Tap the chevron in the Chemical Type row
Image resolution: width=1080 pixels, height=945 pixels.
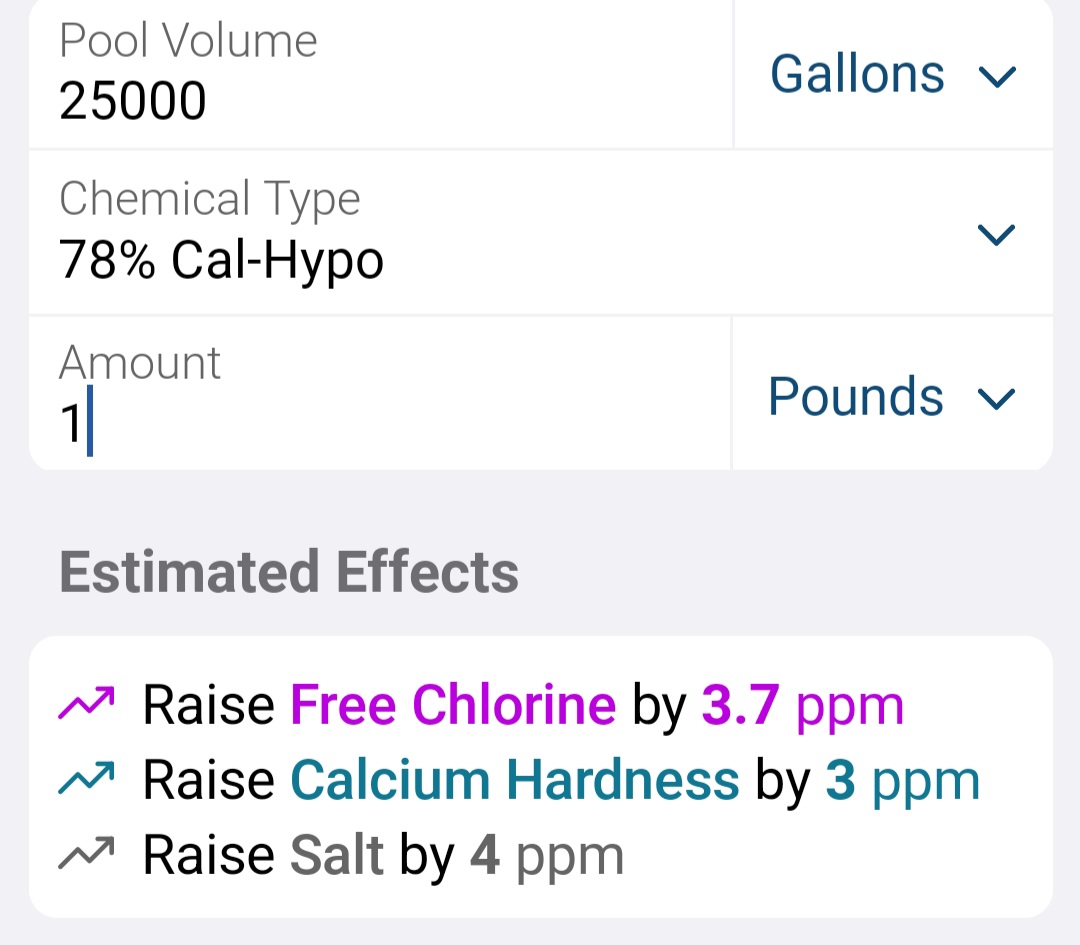tap(997, 235)
